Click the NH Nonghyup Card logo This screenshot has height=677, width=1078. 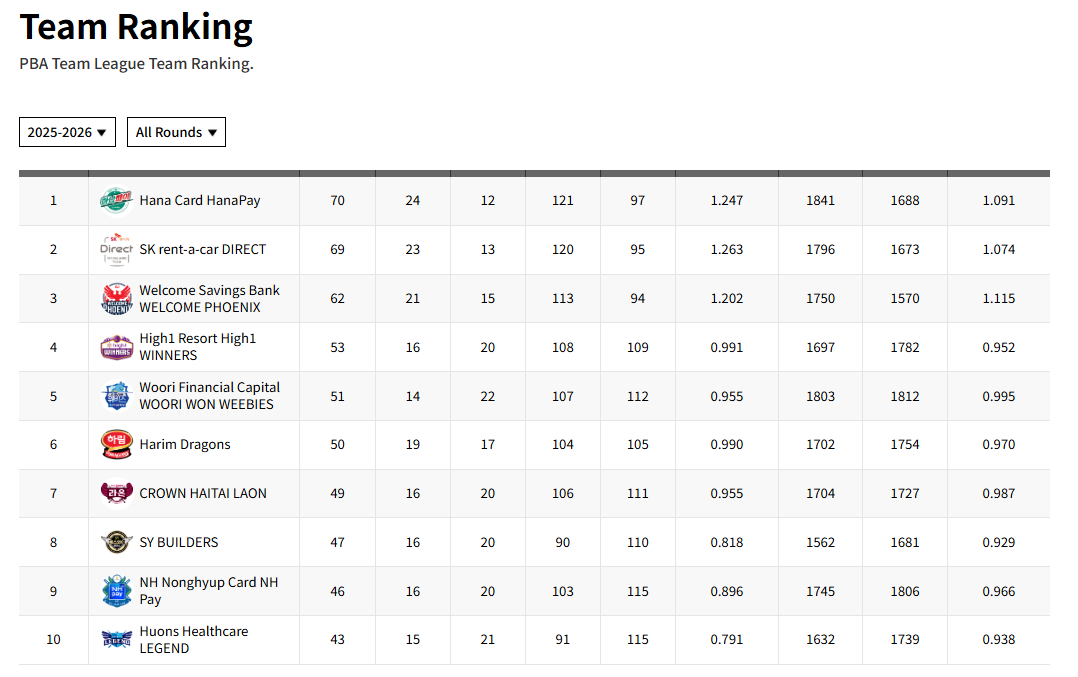[x=116, y=591]
